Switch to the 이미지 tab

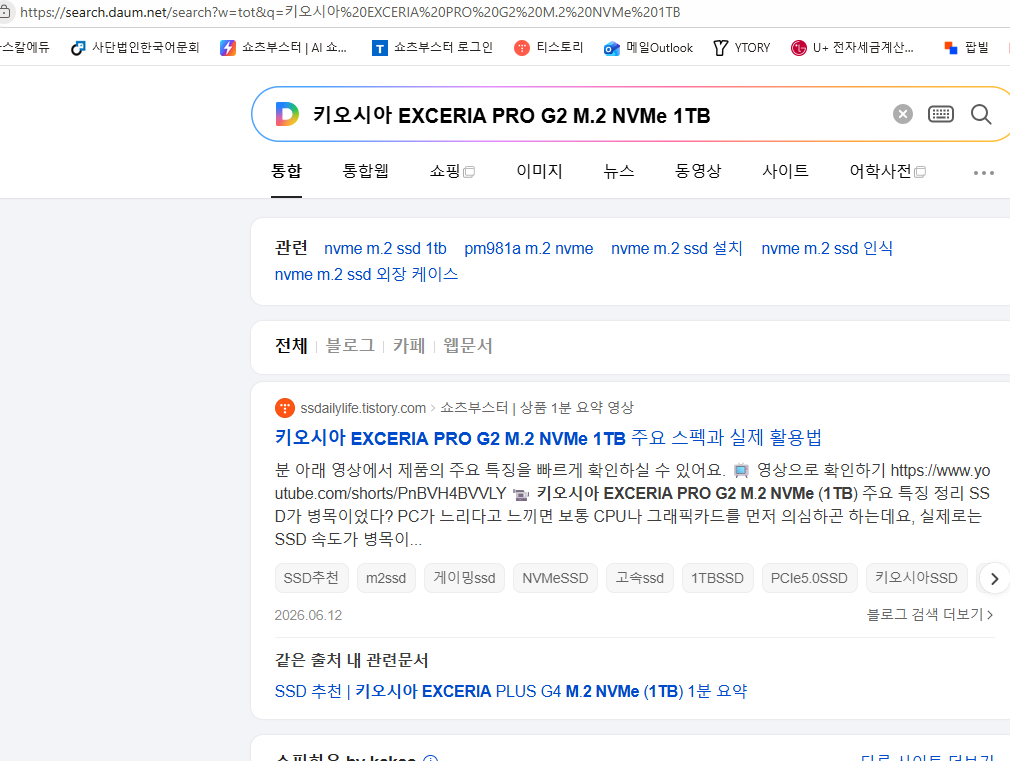[x=539, y=171]
